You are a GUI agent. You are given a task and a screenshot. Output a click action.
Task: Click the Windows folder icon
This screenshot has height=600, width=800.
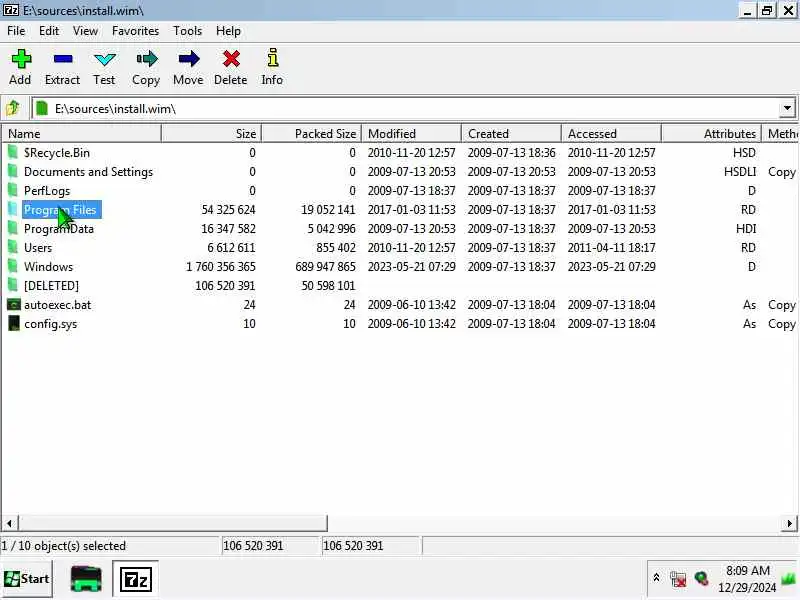(x=13, y=266)
